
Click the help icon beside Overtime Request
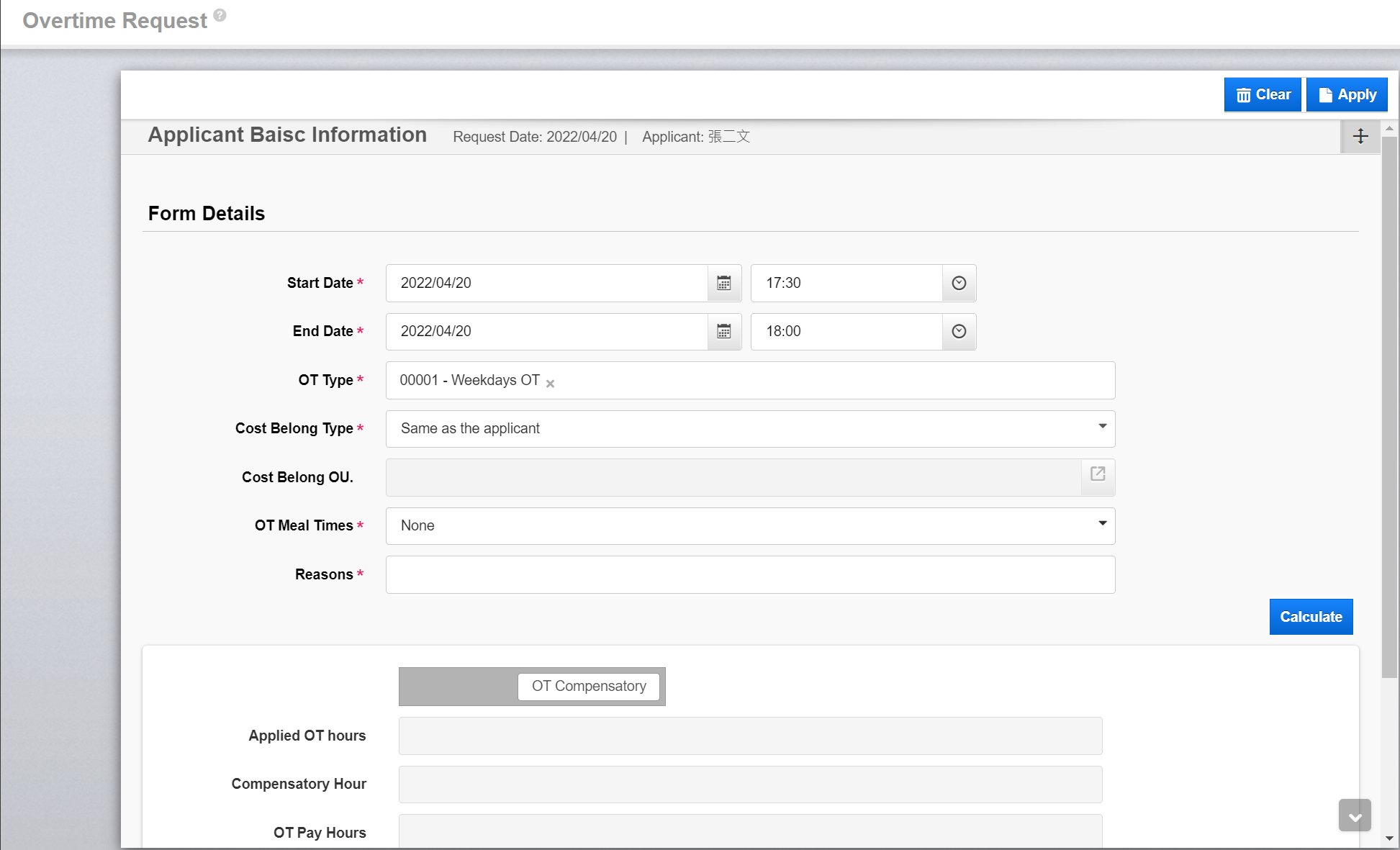pyautogui.click(x=220, y=15)
